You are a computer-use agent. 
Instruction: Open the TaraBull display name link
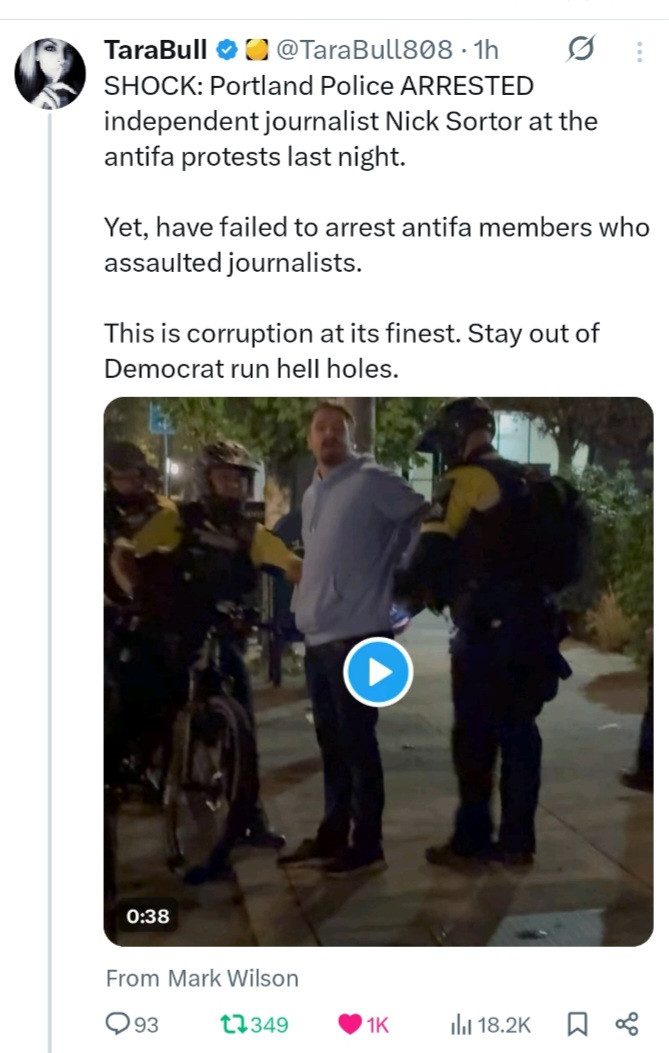(156, 50)
